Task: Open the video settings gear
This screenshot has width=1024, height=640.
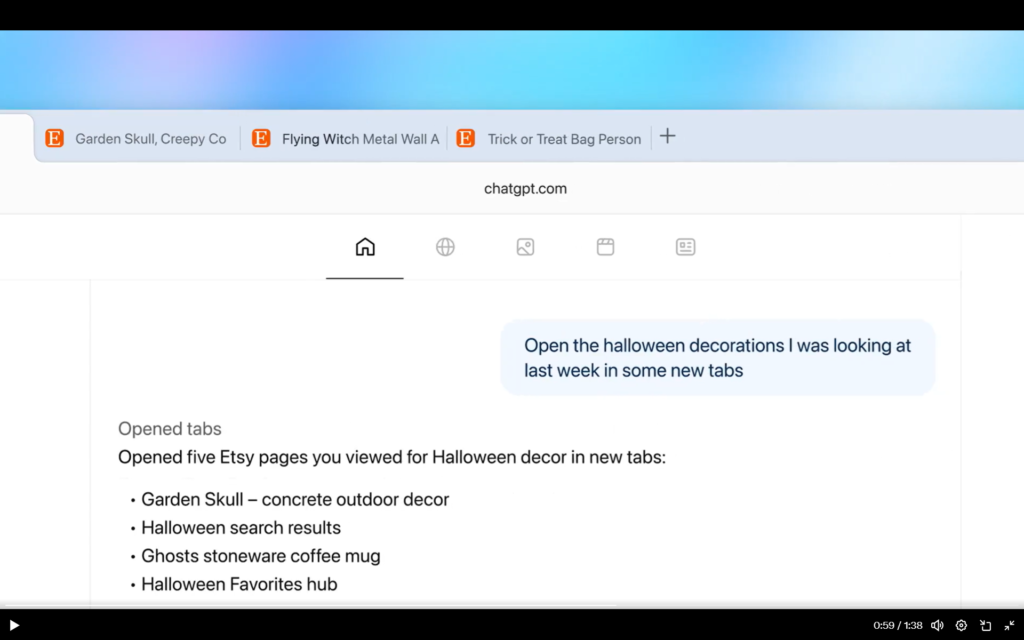Action: (961, 625)
